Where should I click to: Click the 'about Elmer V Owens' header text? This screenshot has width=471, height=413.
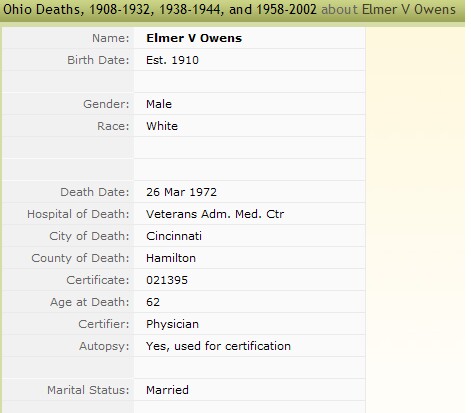[388, 9]
